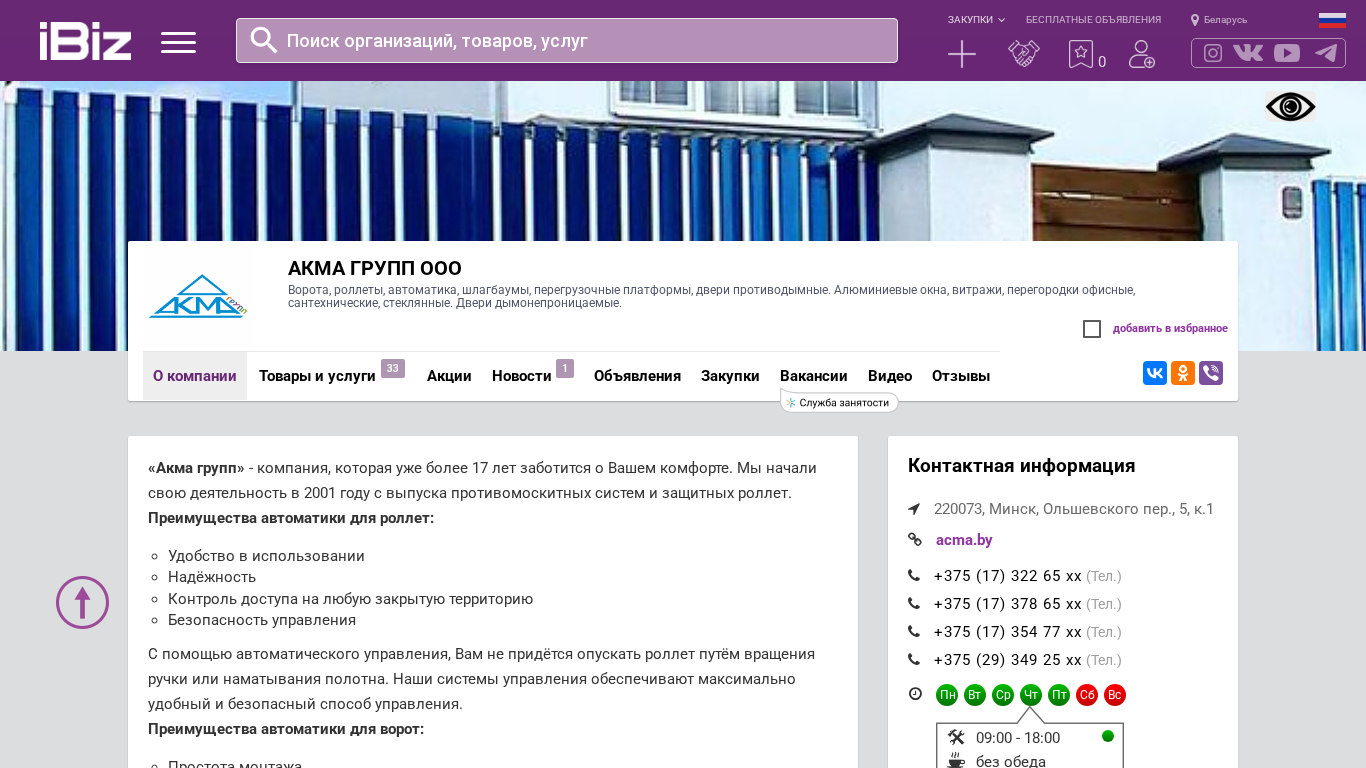Click the 09:00 - 18:00 working hours
Viewport: 1366px width, 768px height.
pyautogui.click(x=1018, y=738)
